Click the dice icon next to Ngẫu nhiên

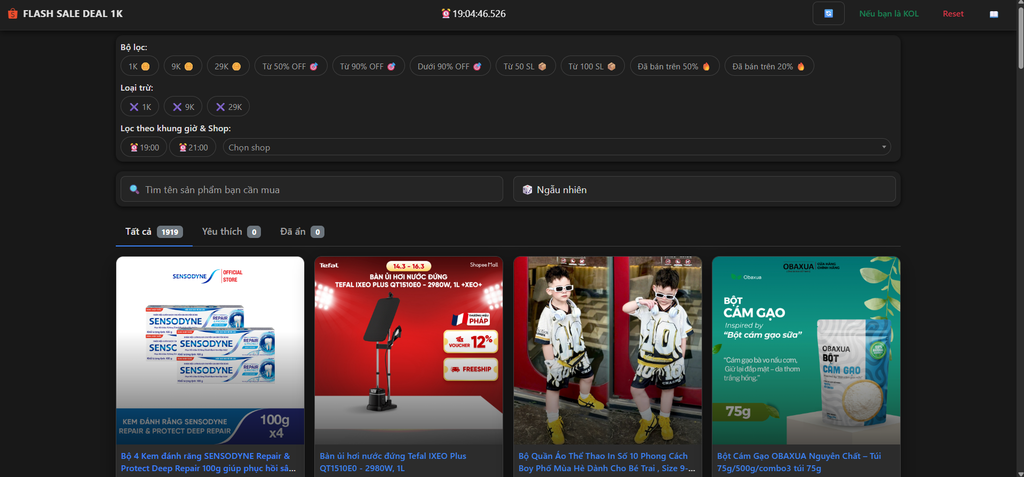527,189
